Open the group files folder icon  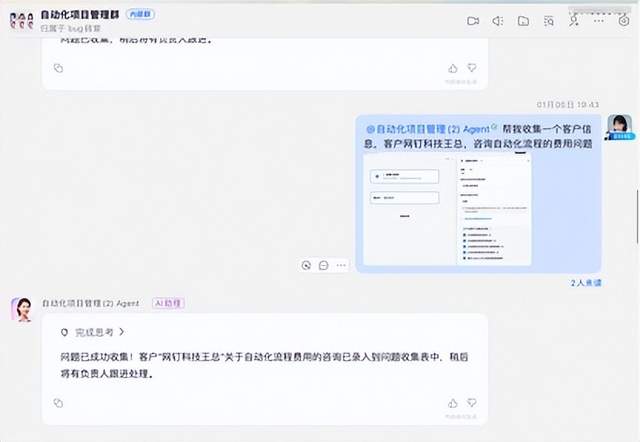point(523,20)
